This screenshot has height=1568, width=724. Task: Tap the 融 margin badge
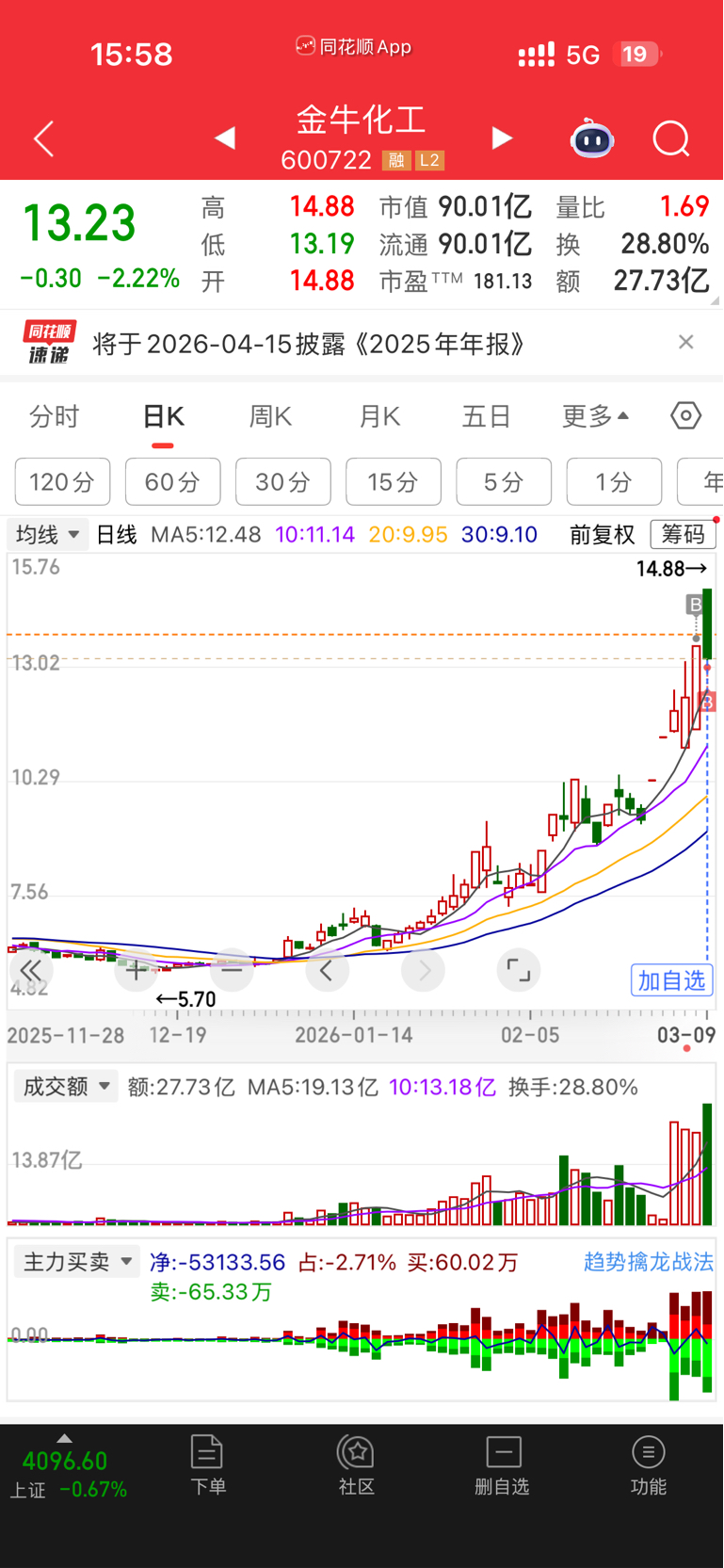(x=396, y=160)
